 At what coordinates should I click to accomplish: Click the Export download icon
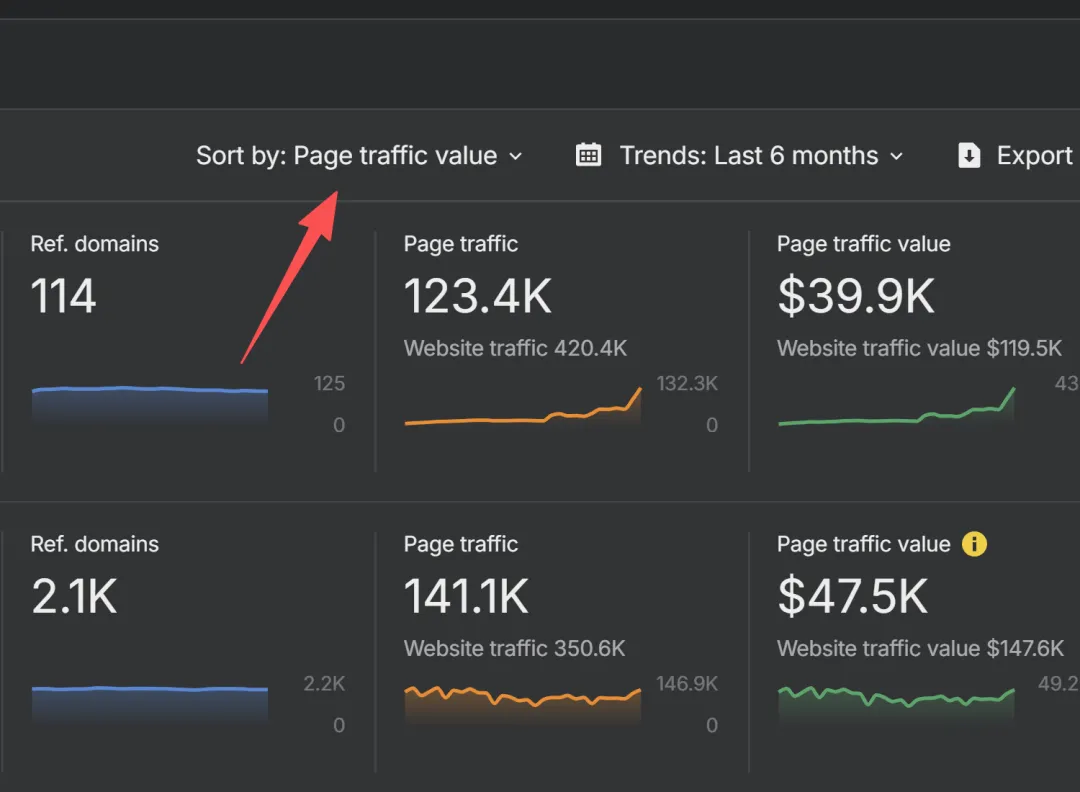(969, 156)
